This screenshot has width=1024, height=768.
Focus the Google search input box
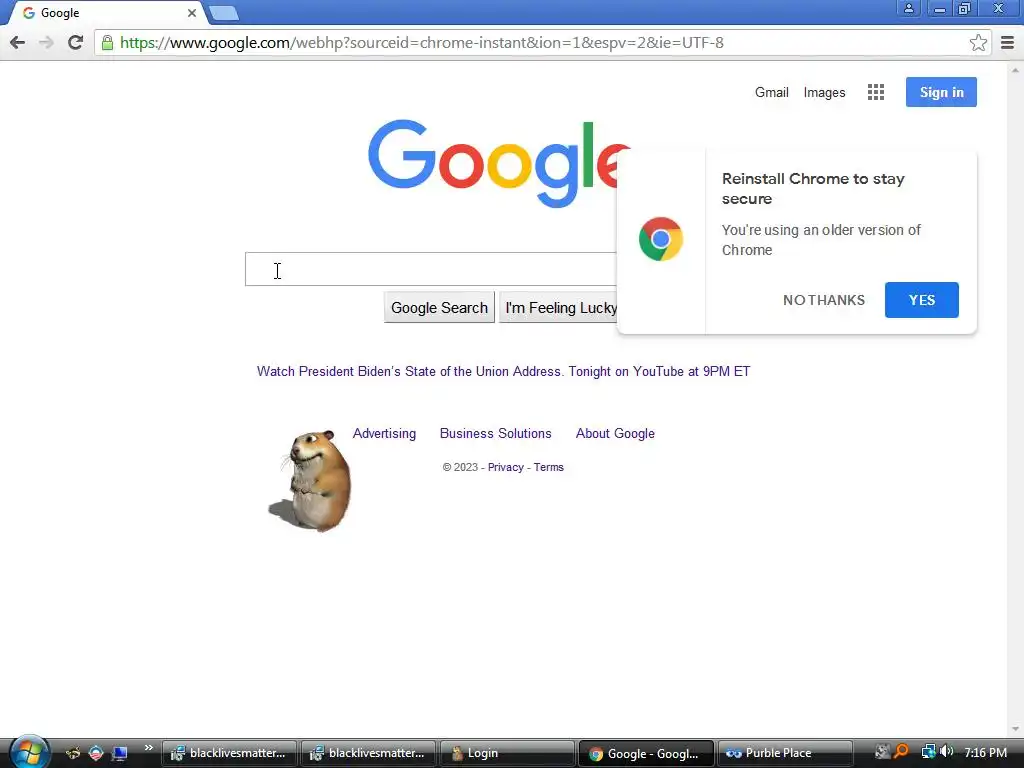click(431, 269)
